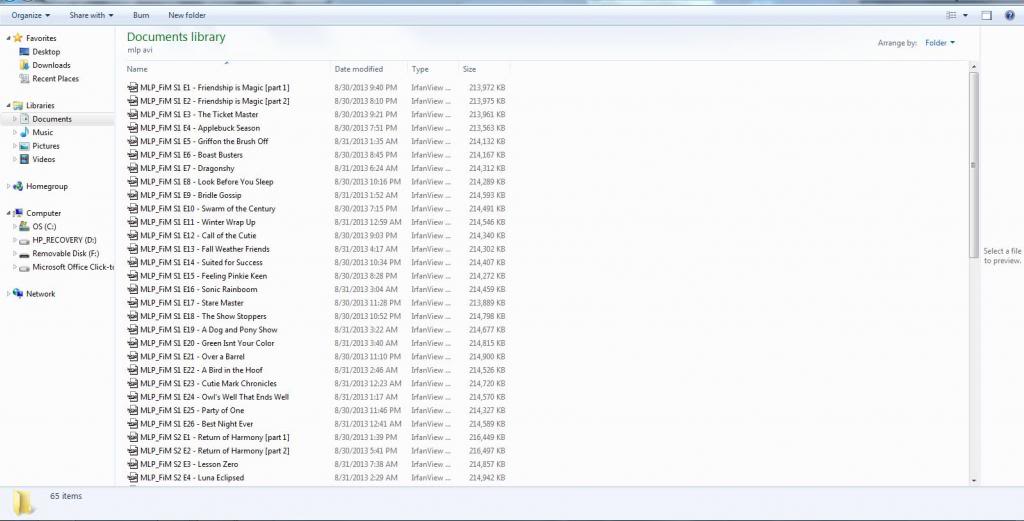Select file 'S1 E10 - Swarm of the Century'

pyautogui.click(x=208, y=209)
